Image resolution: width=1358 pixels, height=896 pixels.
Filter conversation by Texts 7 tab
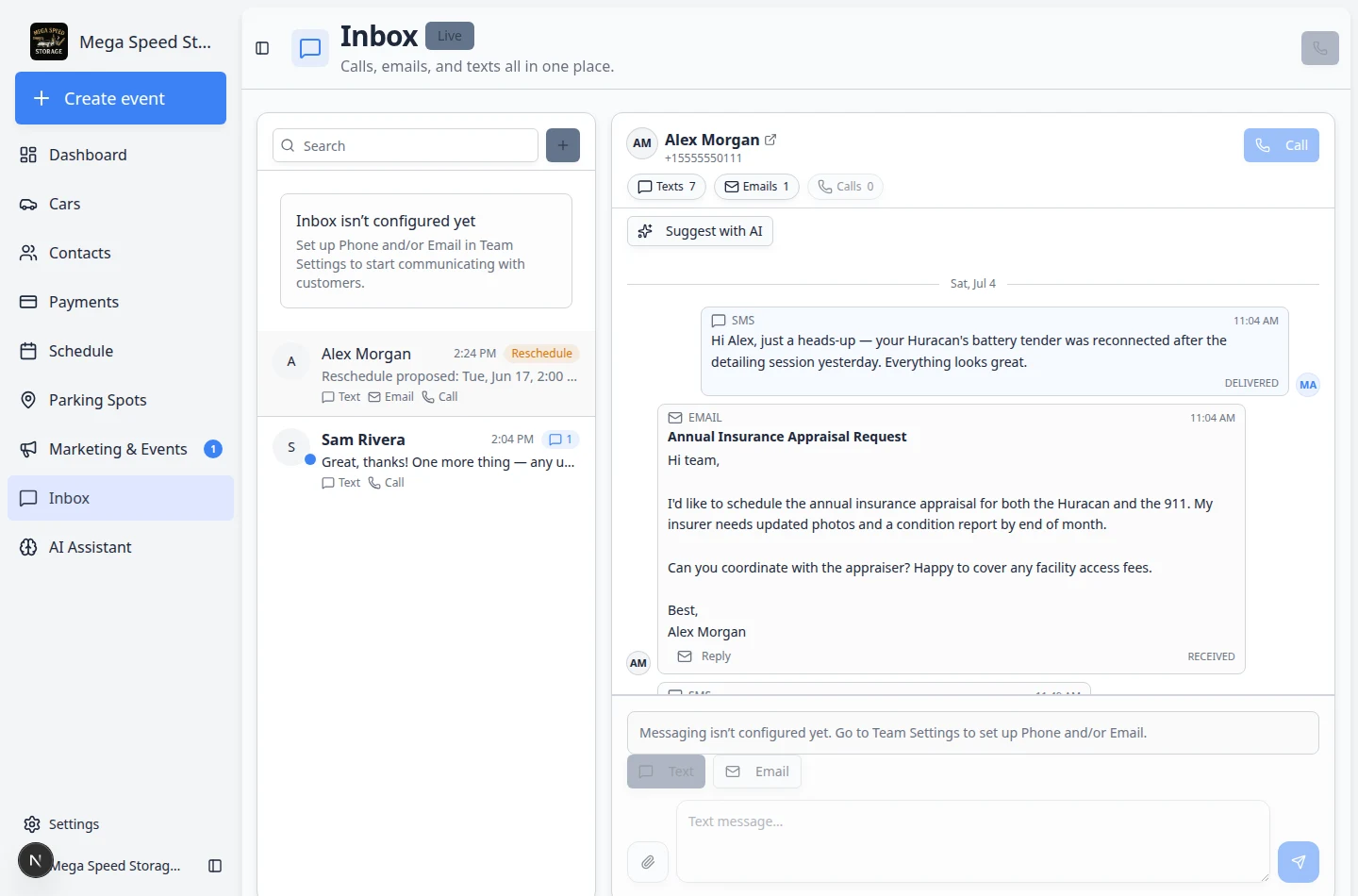pyautogui.click(x=667, y=187)
